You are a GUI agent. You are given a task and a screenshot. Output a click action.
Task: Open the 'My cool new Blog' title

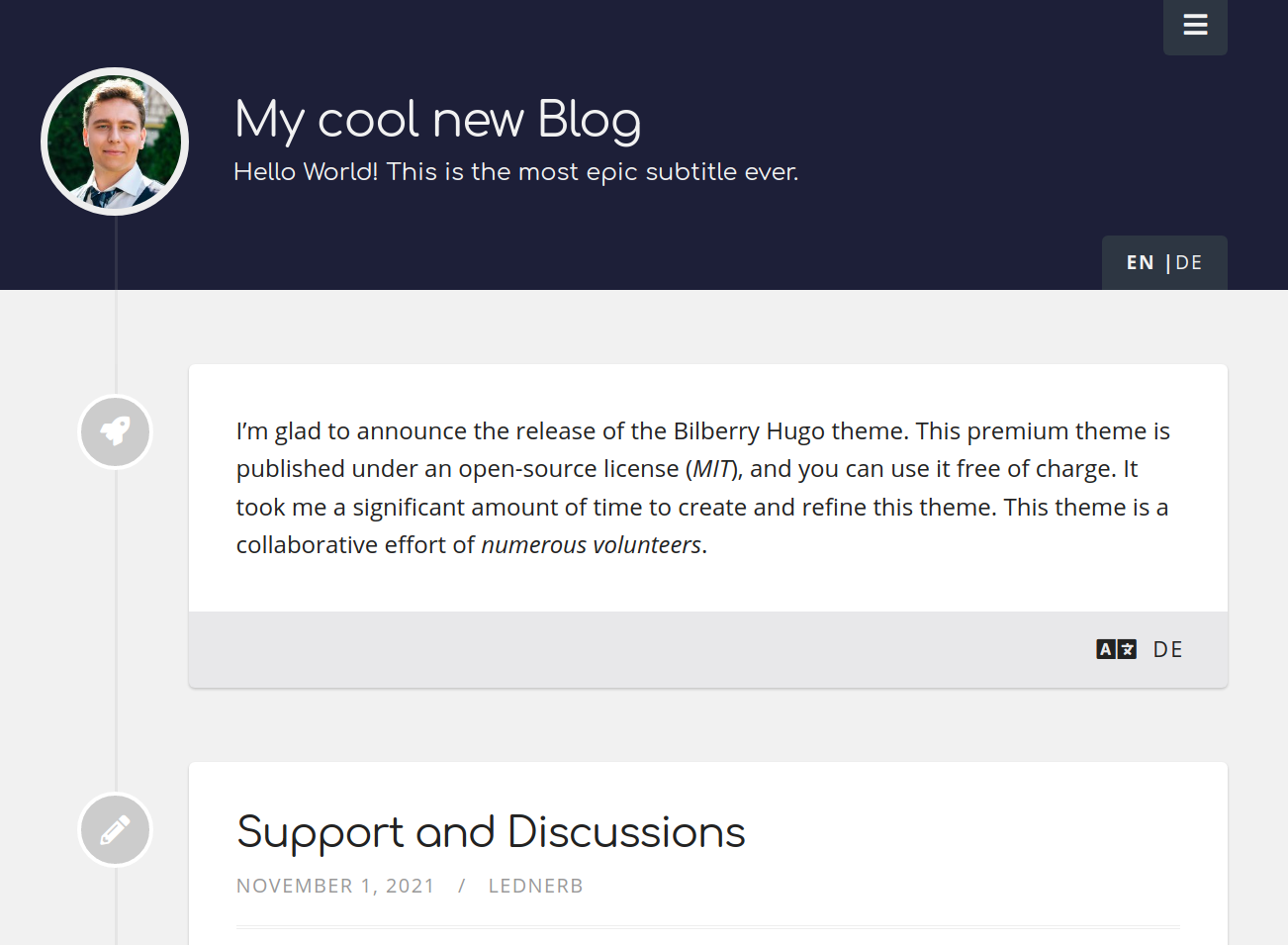[x=437, y=120]
